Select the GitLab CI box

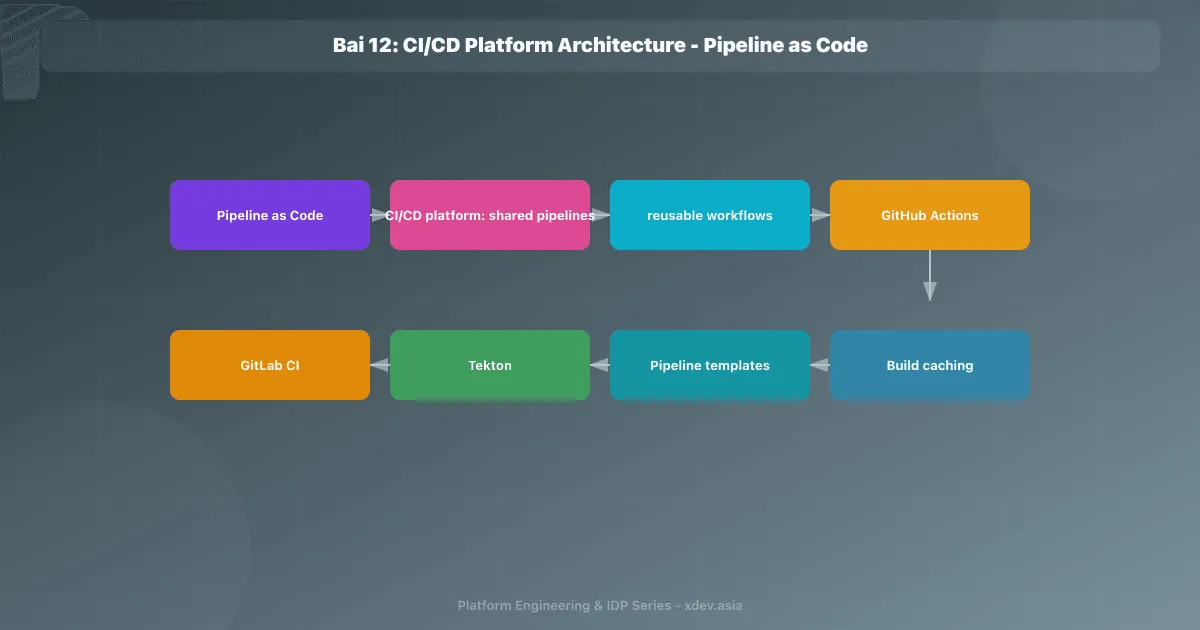(270, 365)
